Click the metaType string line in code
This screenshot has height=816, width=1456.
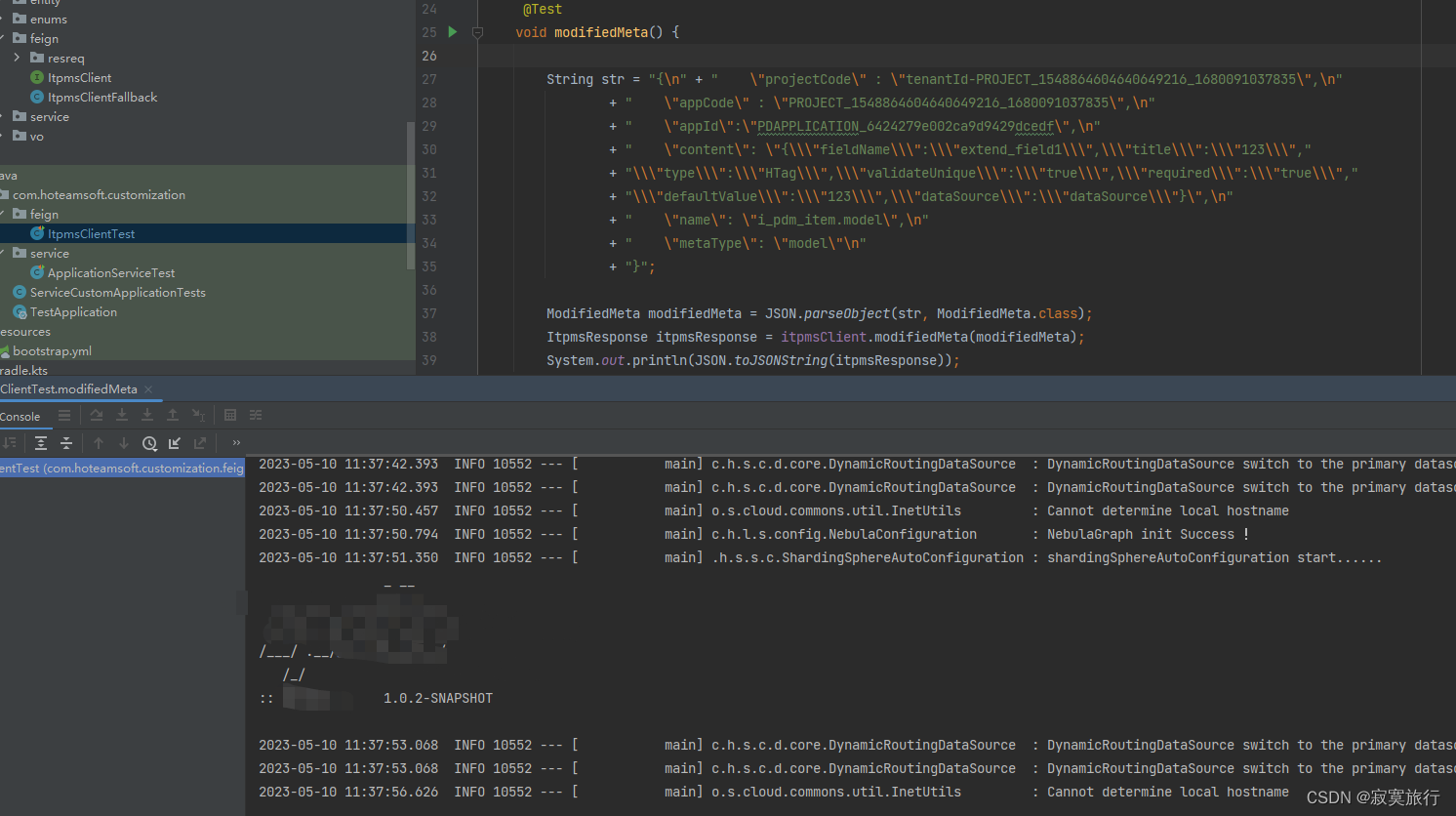[738, 243]
